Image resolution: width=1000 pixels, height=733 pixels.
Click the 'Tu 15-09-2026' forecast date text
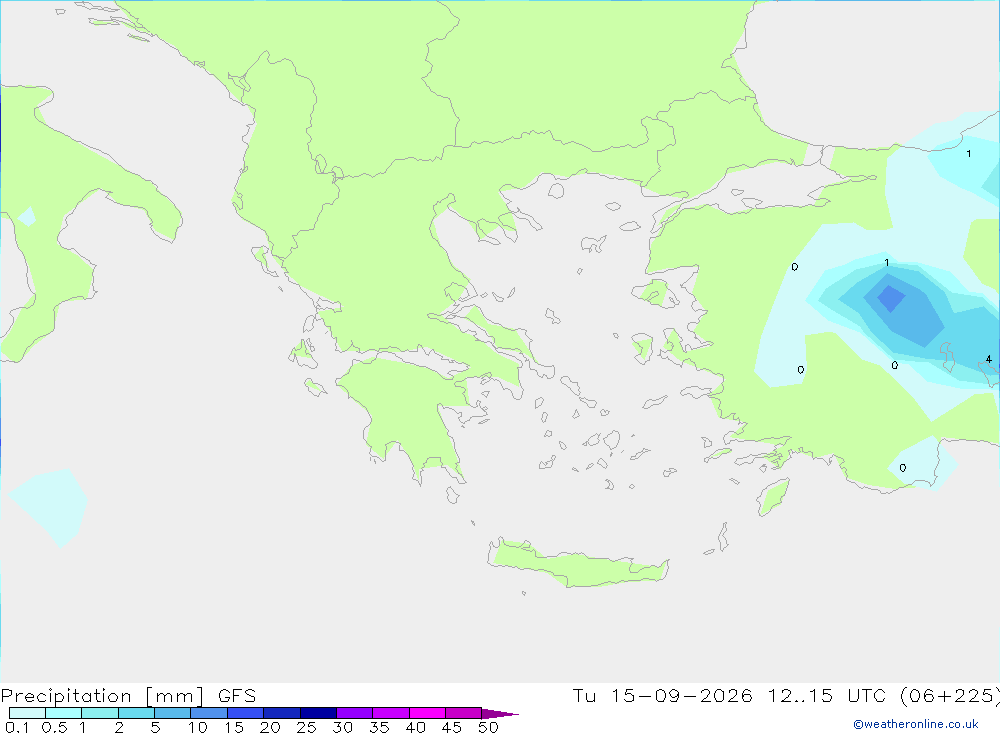point(662,695)
